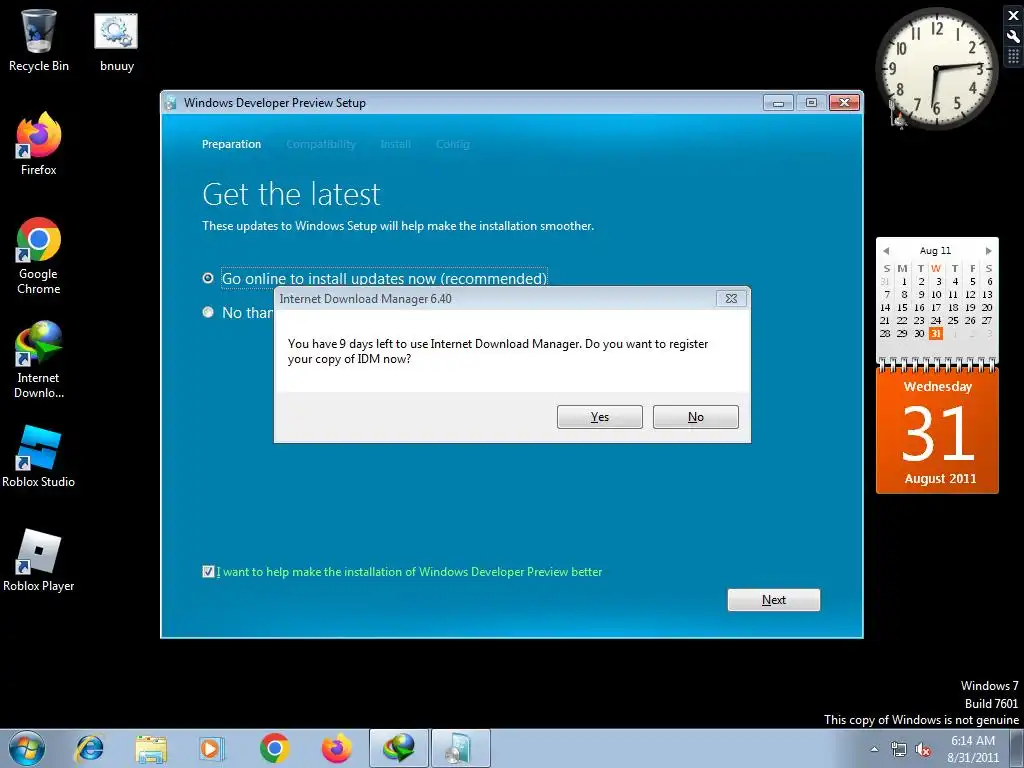
Task: Click Show desktop strip at taskbar end
Action: 1016,748
